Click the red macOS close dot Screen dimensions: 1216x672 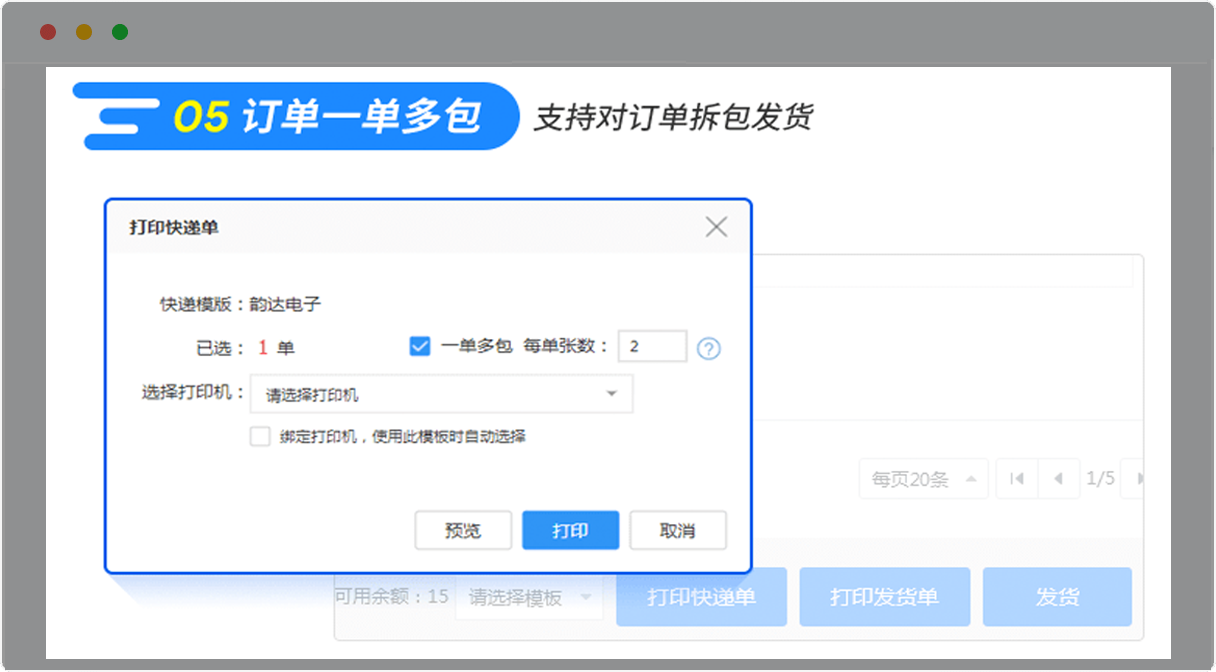click(48, 32)
